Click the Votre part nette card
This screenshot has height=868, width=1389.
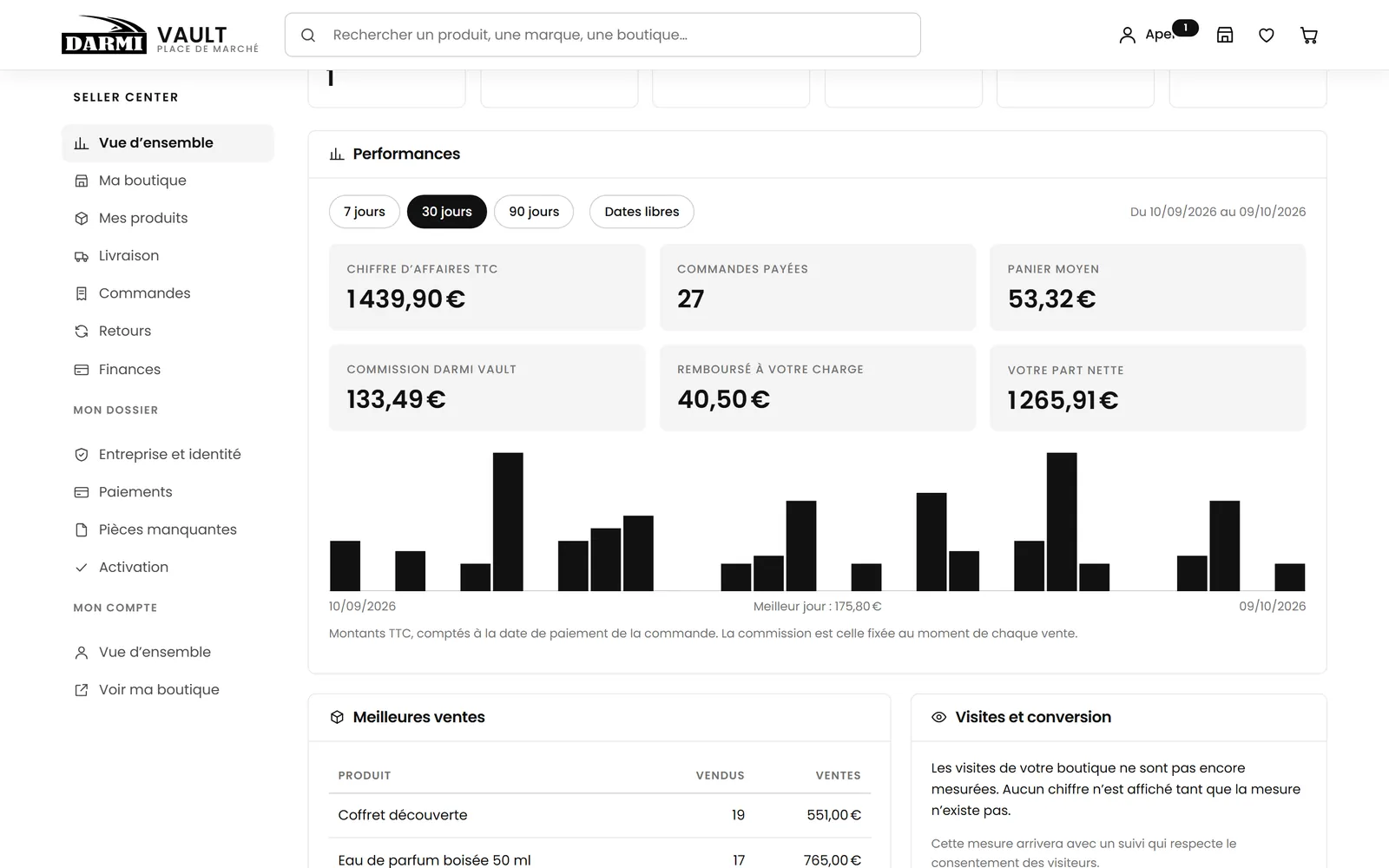tap(1148, 388)
